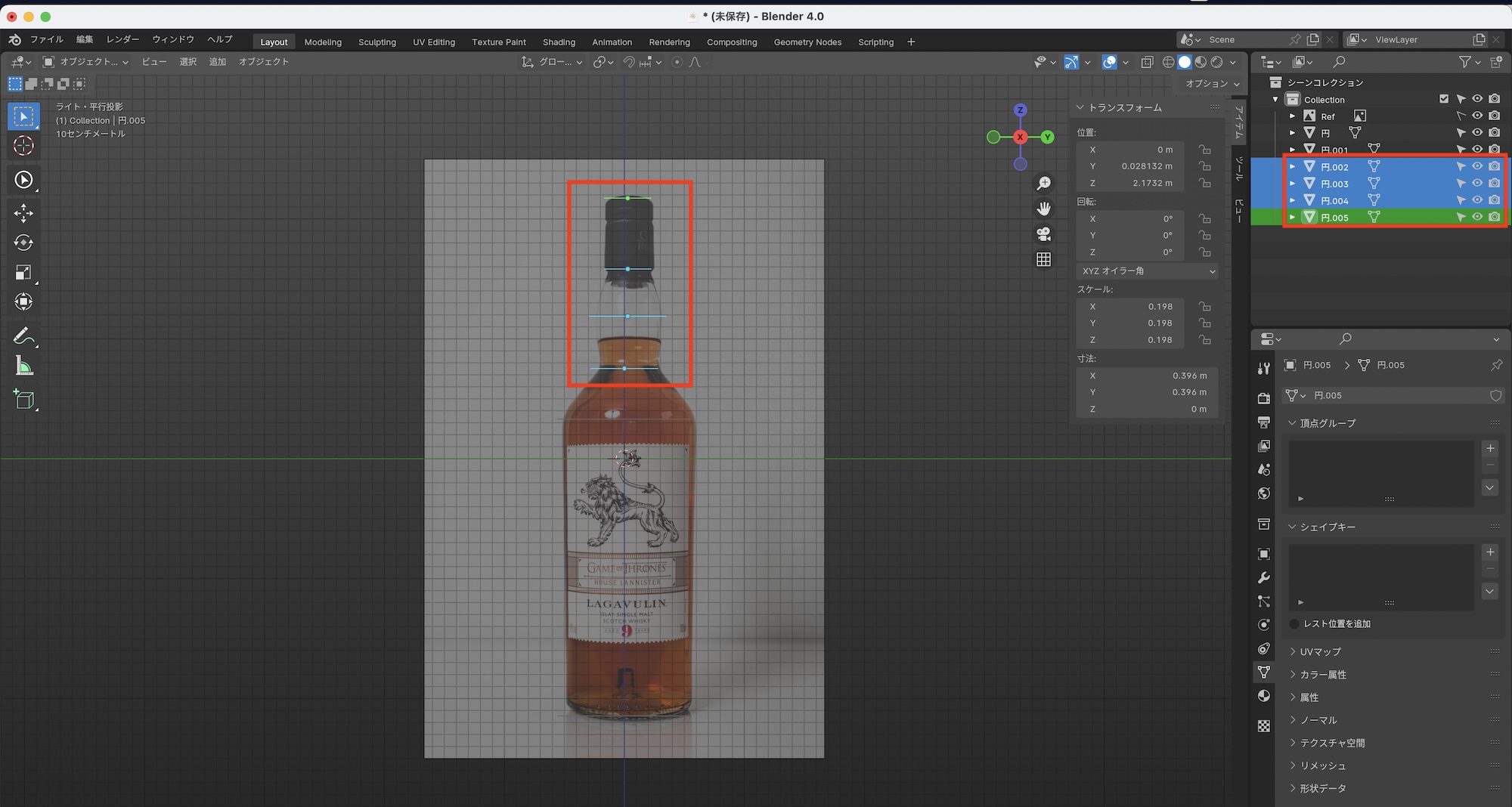The image size is (1512, 807).
Task: Activate the Annotate pencil tool
Action: pyautogui.click(x=23, y=335)
